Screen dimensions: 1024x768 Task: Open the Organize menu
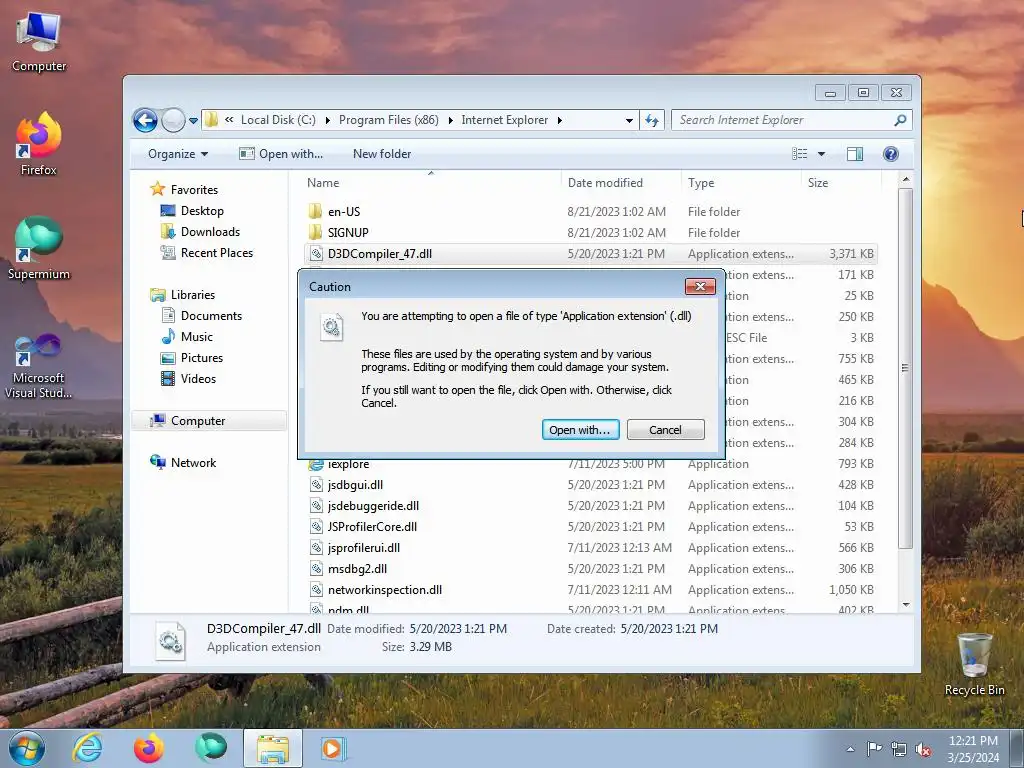click(178, 154)
